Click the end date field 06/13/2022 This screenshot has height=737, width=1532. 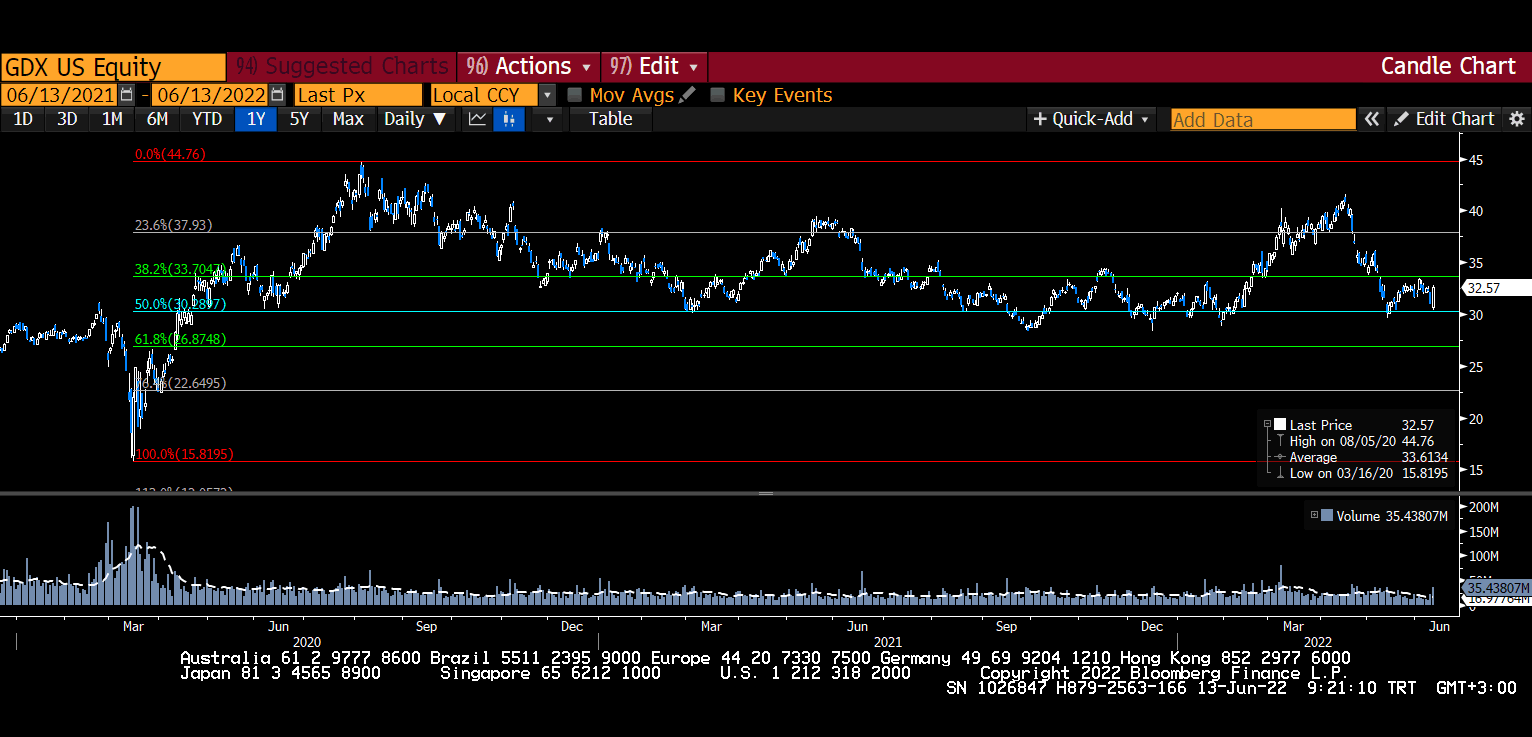[211, 95]
